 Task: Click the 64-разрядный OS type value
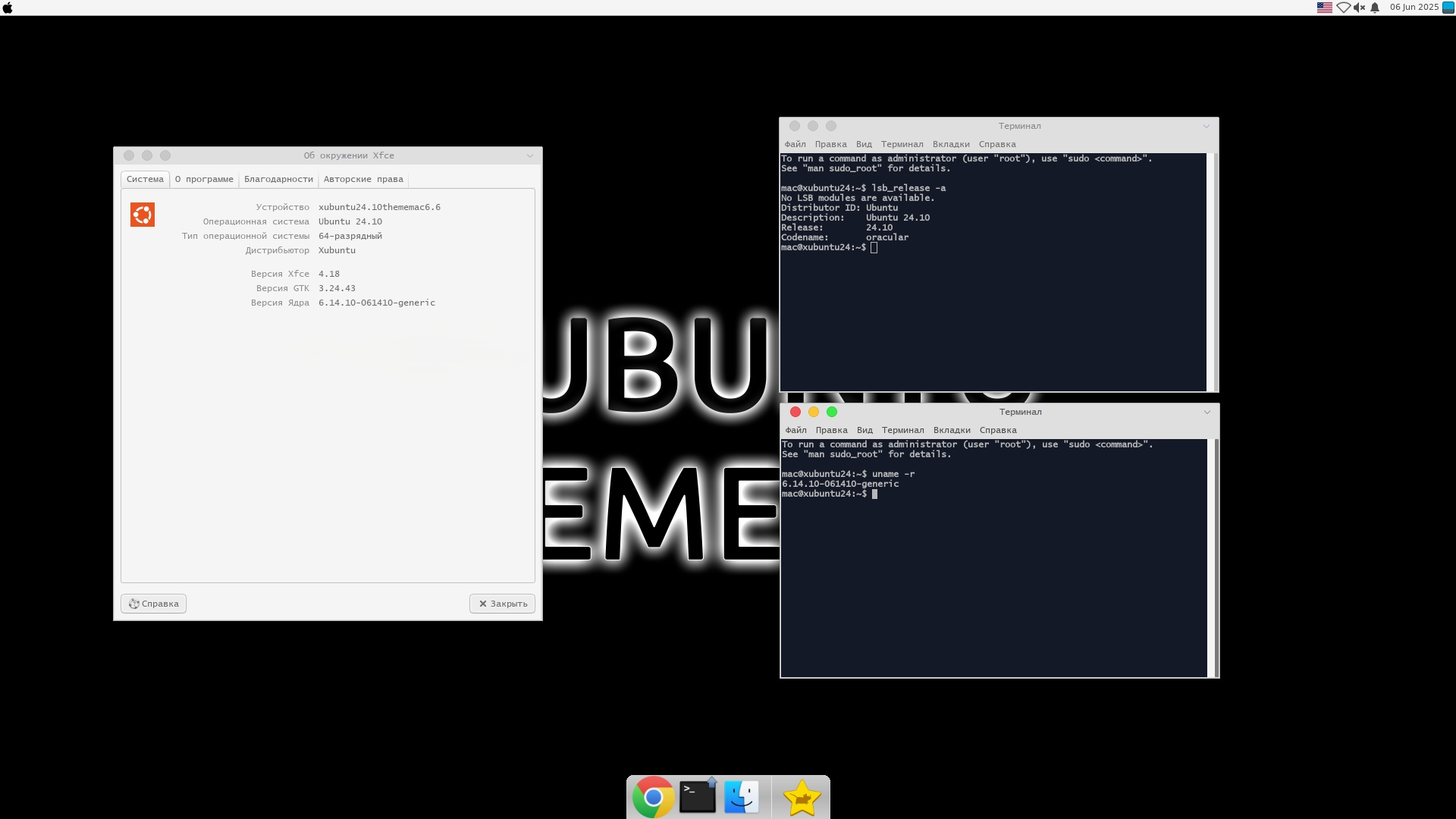(x=350, y=236)
